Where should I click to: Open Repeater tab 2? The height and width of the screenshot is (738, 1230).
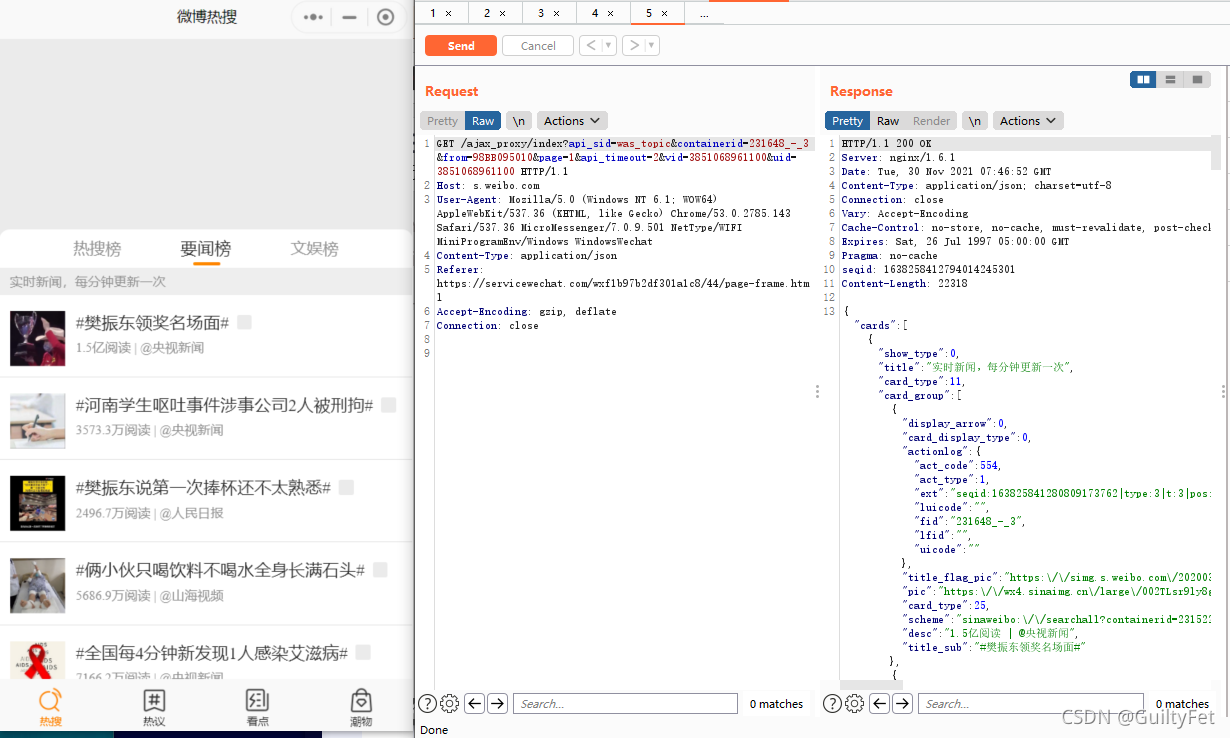point(487,13)
